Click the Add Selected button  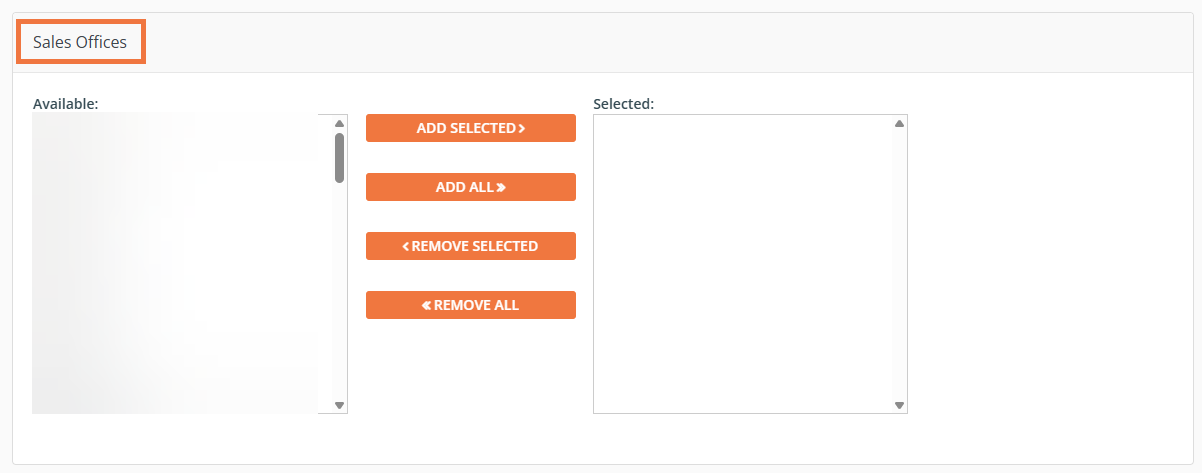(x=471, y=128)
